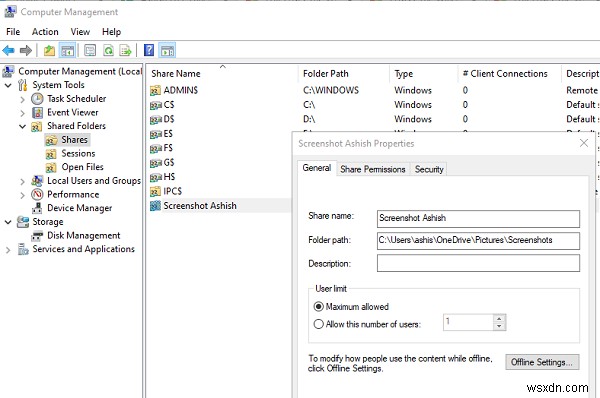This screenshot has width=600, height=398.
Task: Switch to the General tab
Action: coord(317,168)
